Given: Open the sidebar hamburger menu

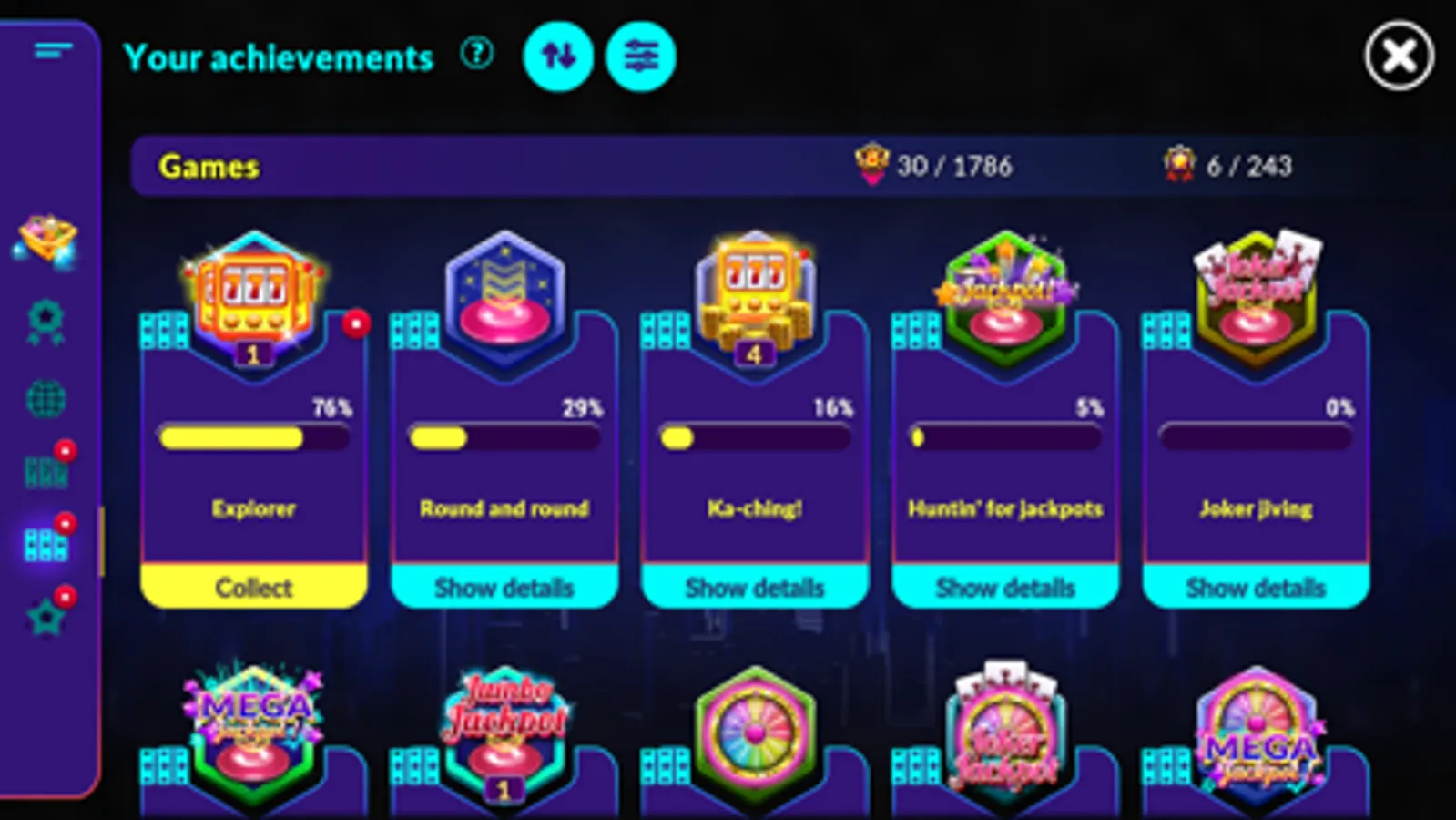Looking at the screenshot, I should tap(54, 50).
